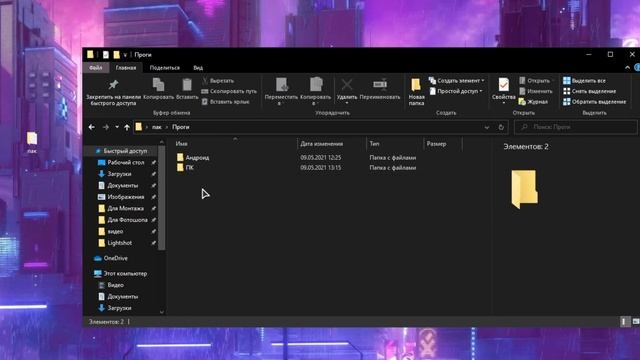This screenshot has width=640, height=360.
Task: Go back with the left arrow
Action: point(92,127)
